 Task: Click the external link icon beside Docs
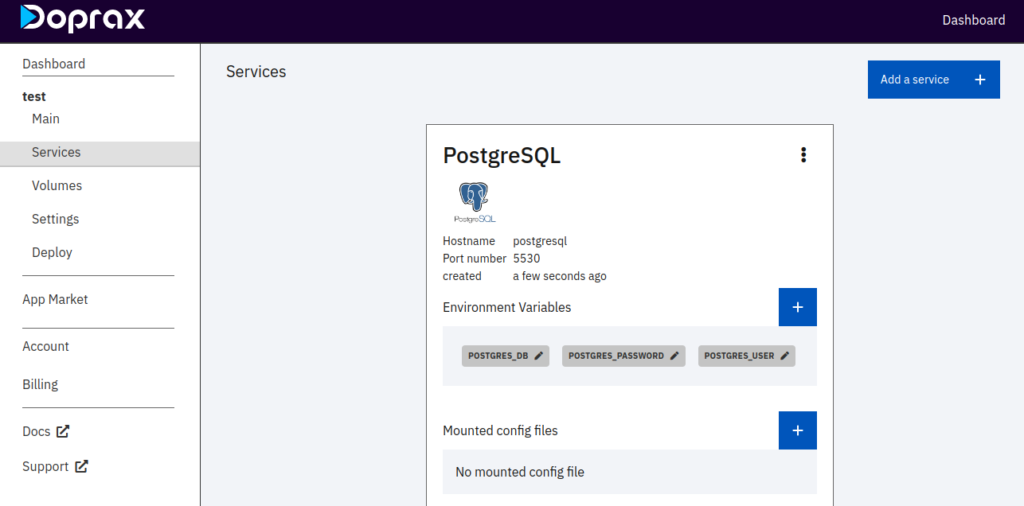pyautogui.click(x=63, y=432)
